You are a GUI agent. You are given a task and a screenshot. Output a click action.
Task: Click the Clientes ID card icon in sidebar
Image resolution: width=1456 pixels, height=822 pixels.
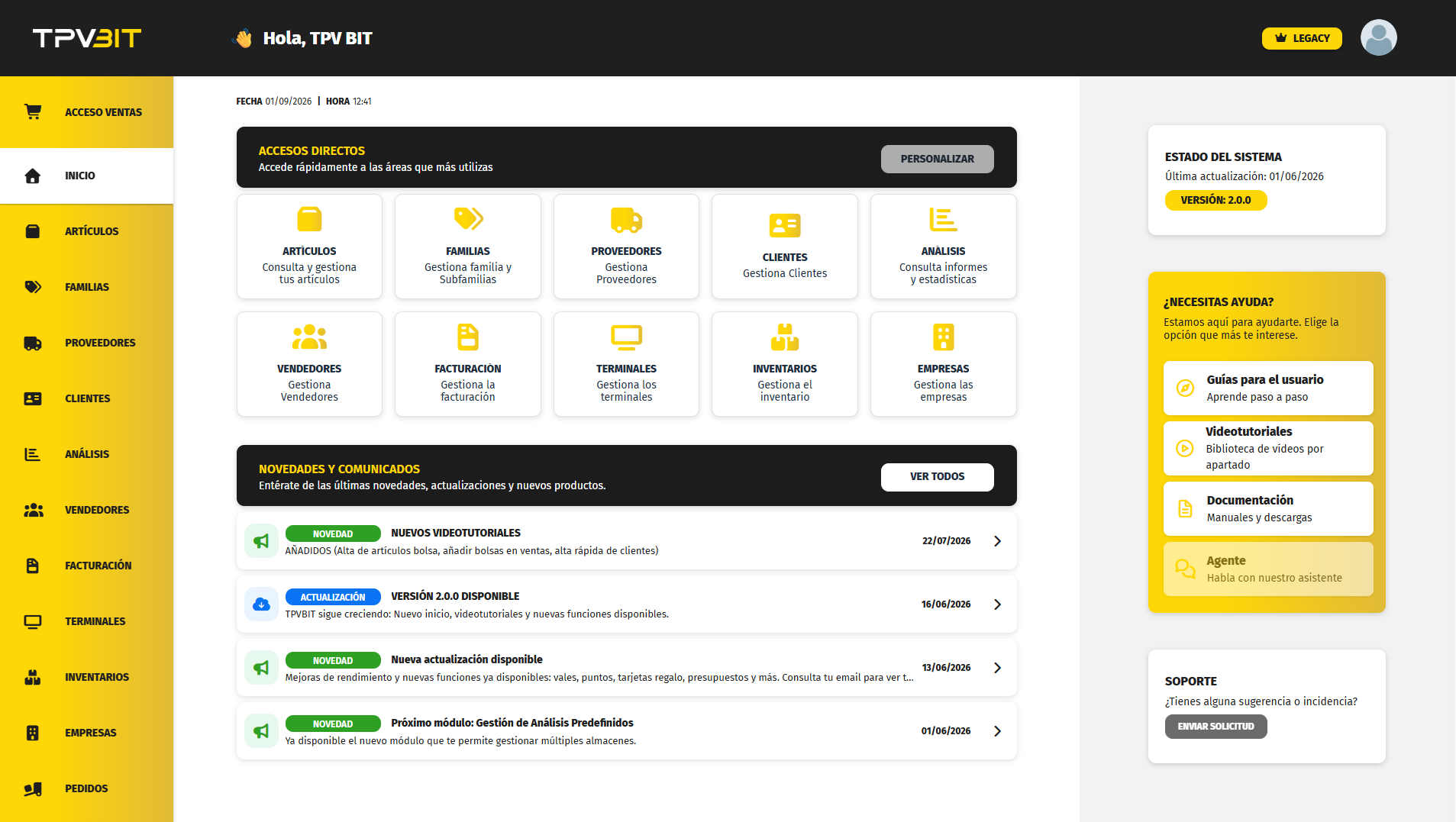pyautogui.click(x=33, y=398)
